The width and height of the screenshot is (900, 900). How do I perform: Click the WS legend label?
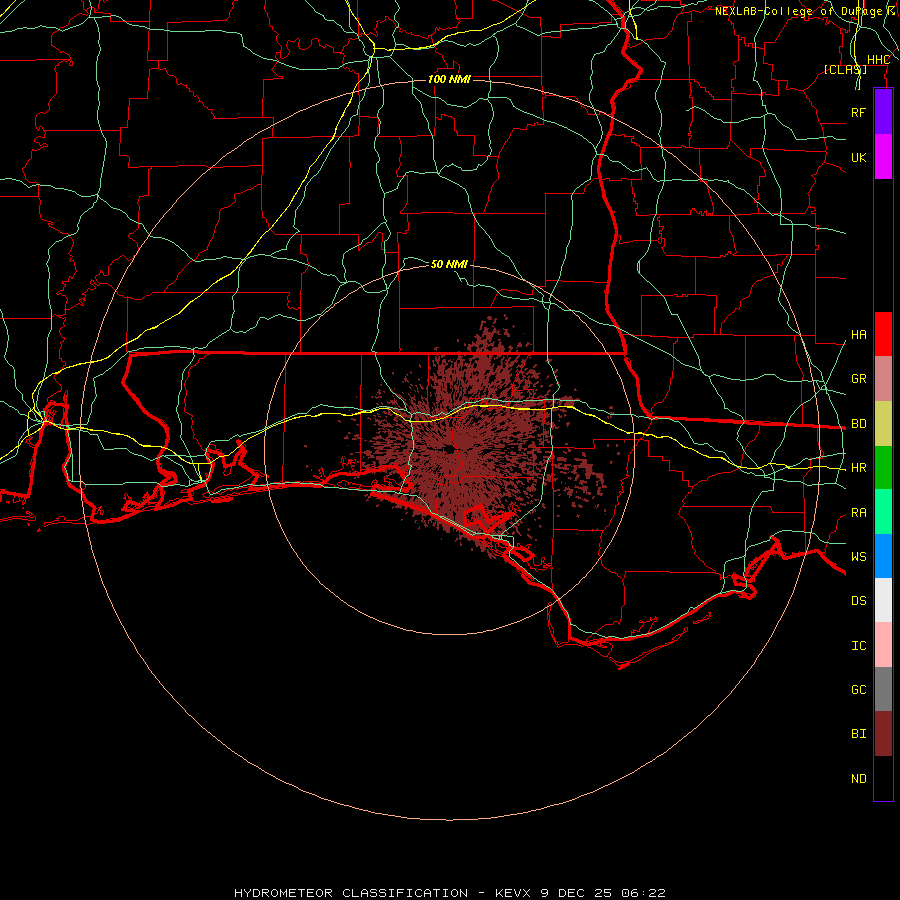[x=858, y=556]
